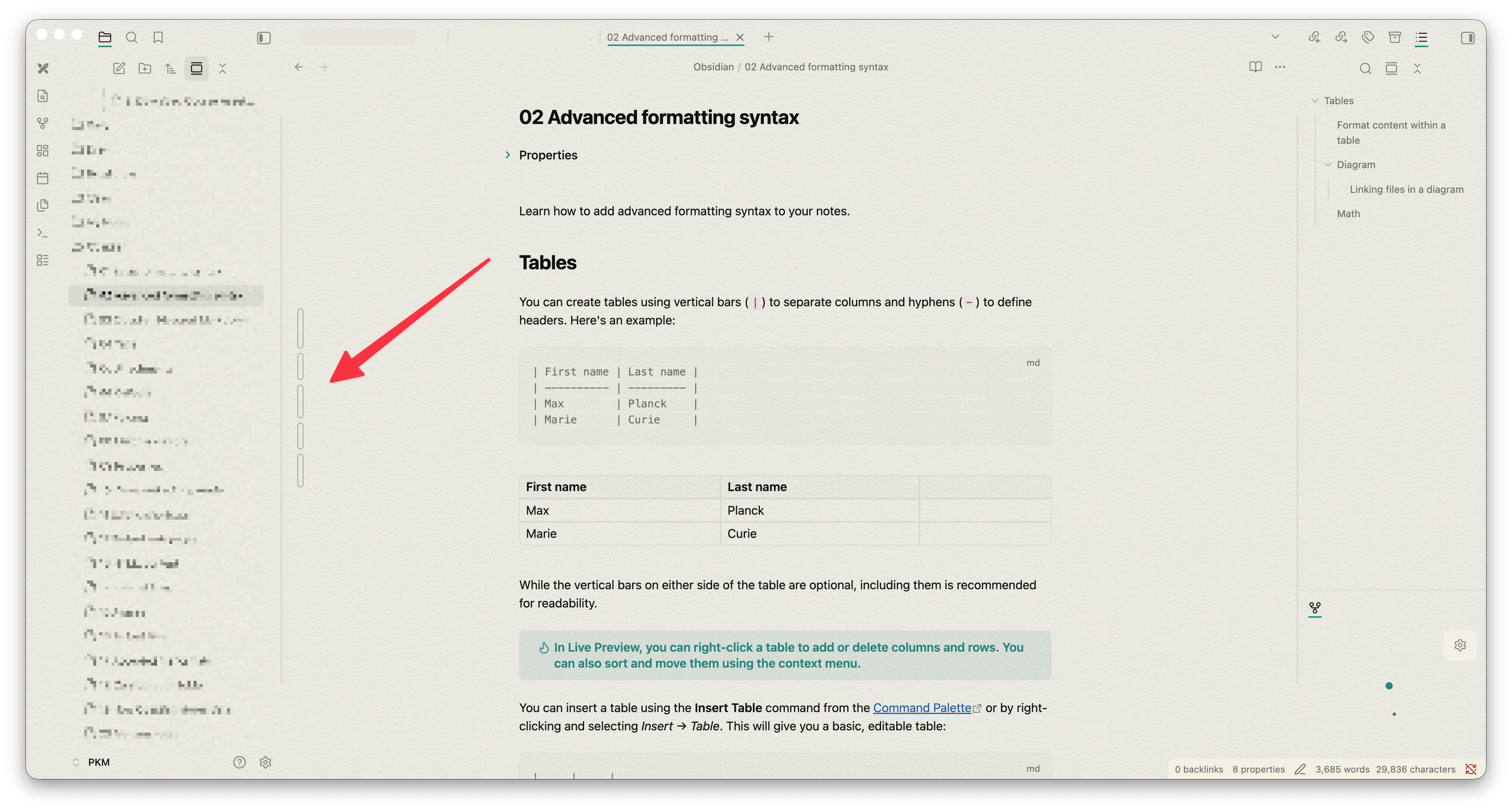Open the note's more options menu

pyautogui.click(x=1280, y=67)
